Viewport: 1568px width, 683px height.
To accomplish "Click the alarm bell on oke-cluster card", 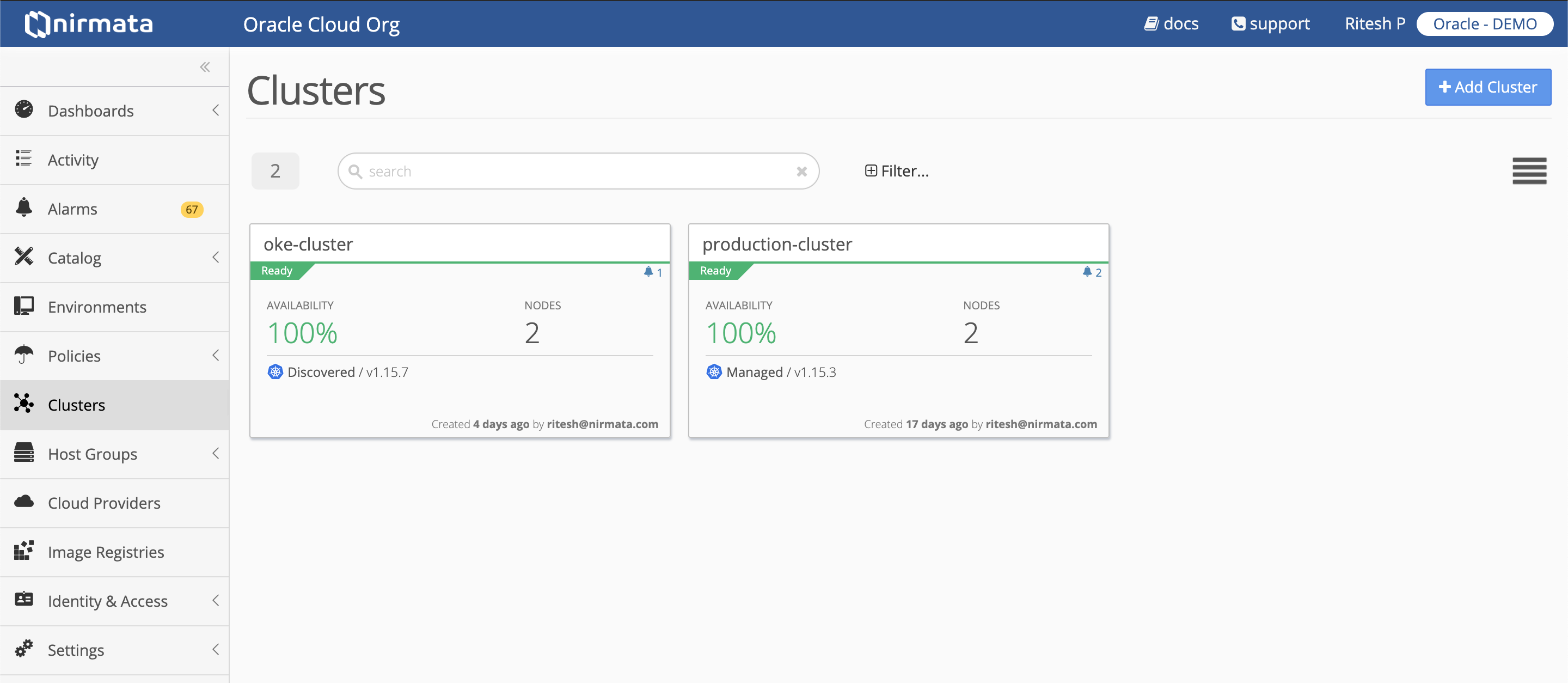I will (649, 271).
